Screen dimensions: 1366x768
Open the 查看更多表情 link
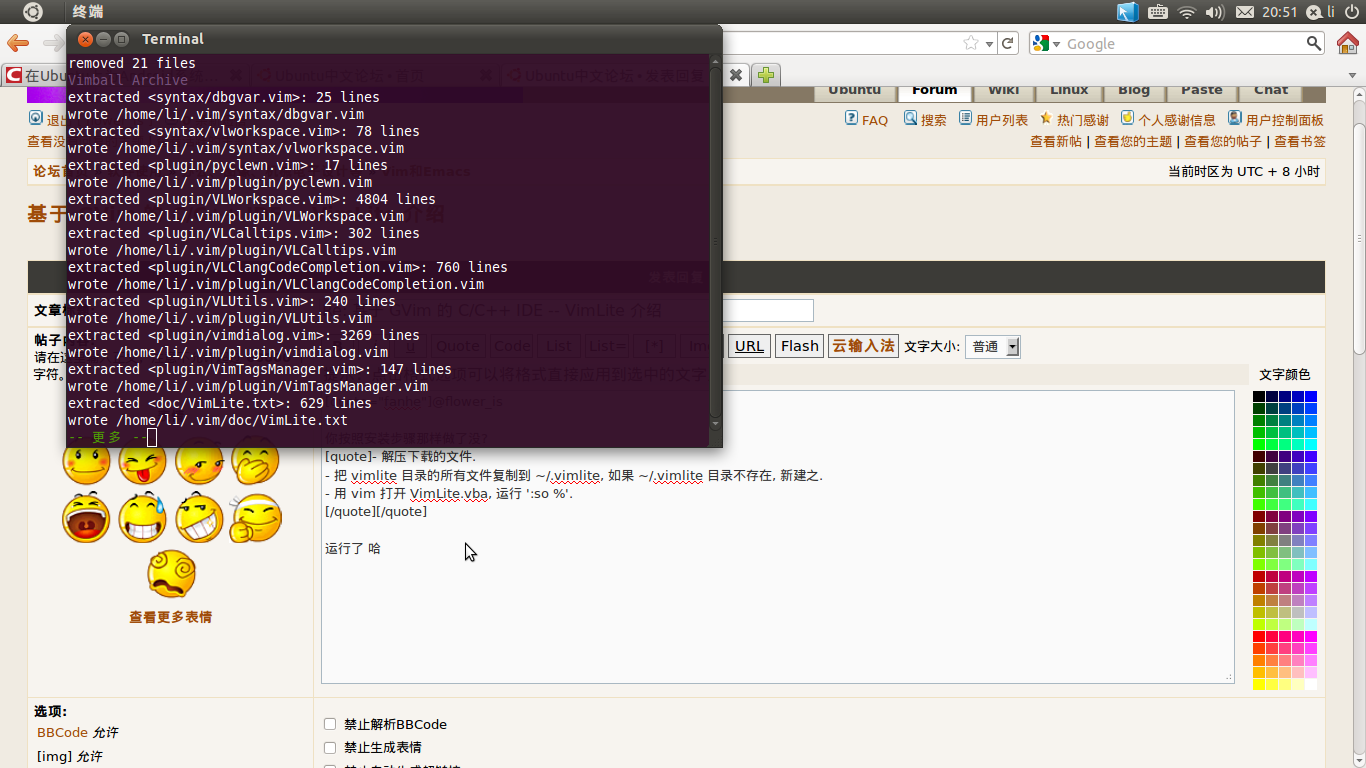pyautogui.click(x=170, y=617)
